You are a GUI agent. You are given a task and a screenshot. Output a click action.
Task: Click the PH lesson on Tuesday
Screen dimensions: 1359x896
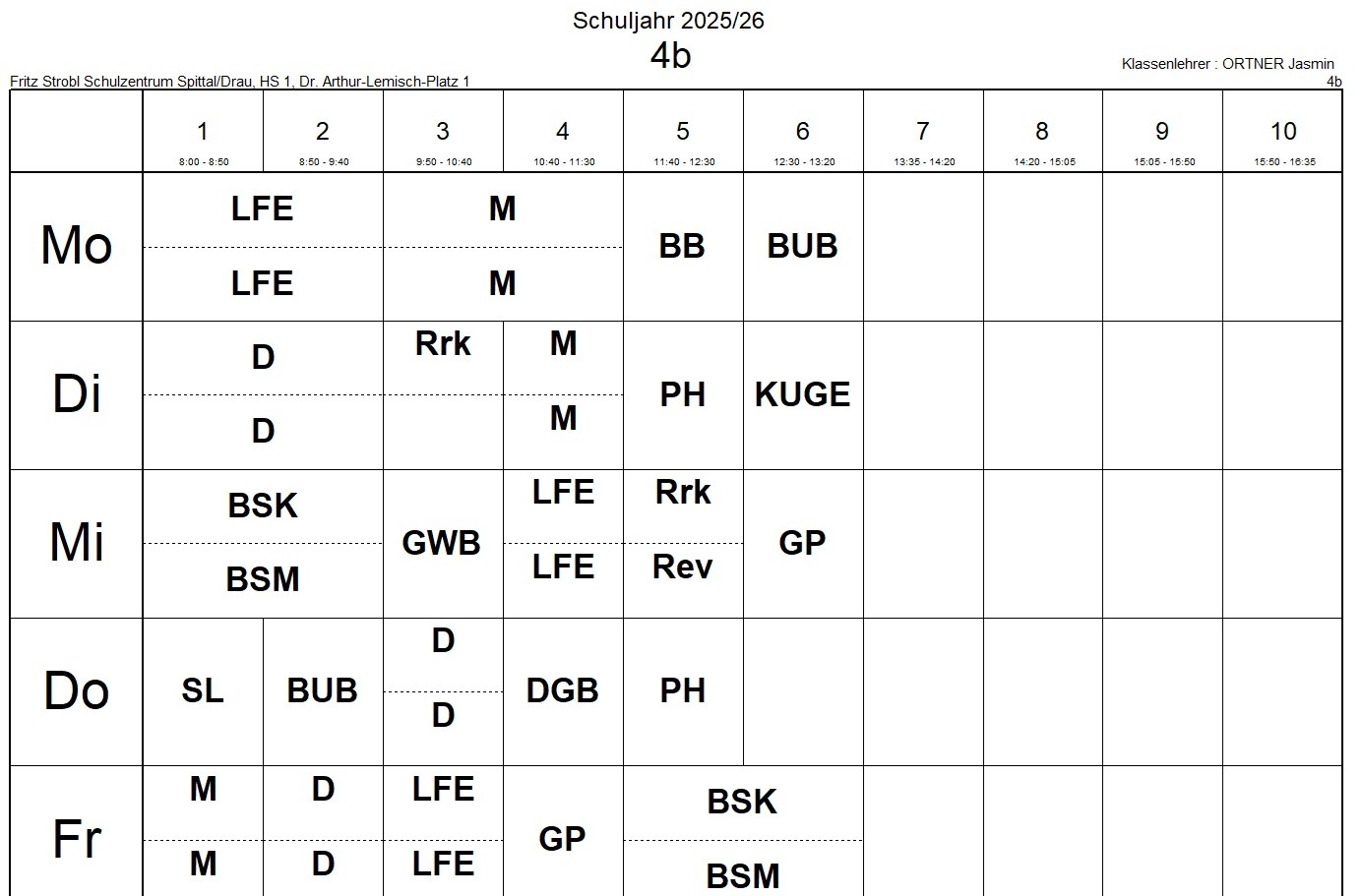(x=682, y=394)
